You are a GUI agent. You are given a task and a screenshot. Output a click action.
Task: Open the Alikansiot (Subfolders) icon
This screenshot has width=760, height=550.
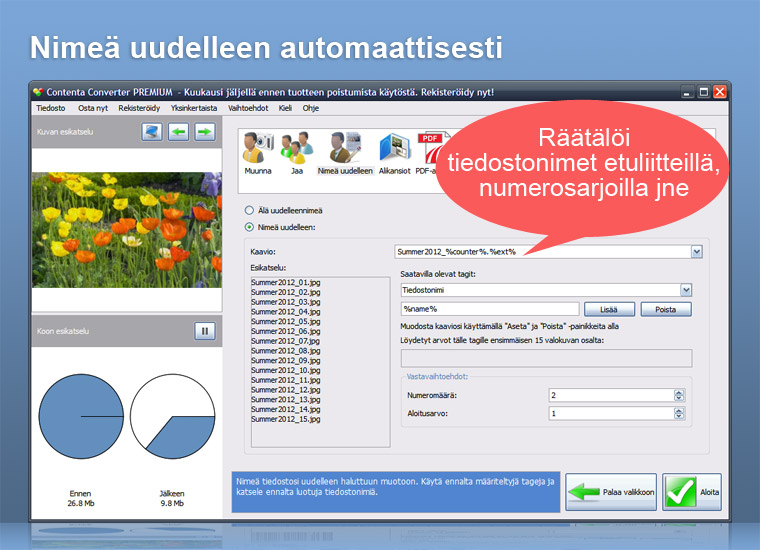coord(395,148)
